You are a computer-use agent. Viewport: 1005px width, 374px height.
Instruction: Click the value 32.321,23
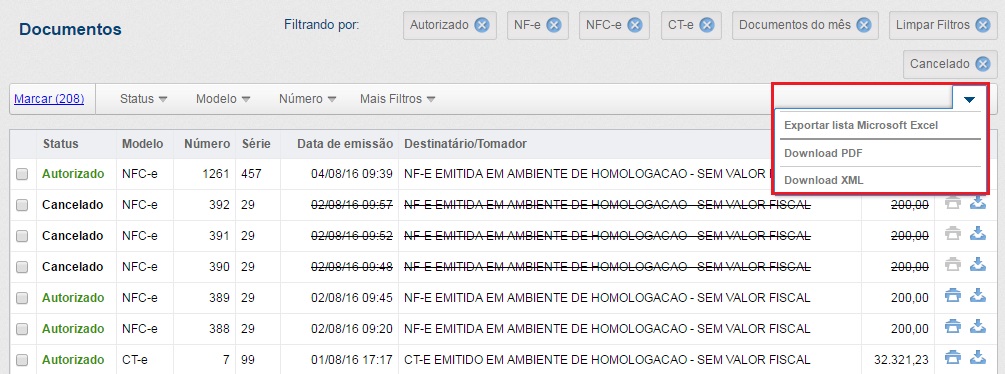coord(901,359)
